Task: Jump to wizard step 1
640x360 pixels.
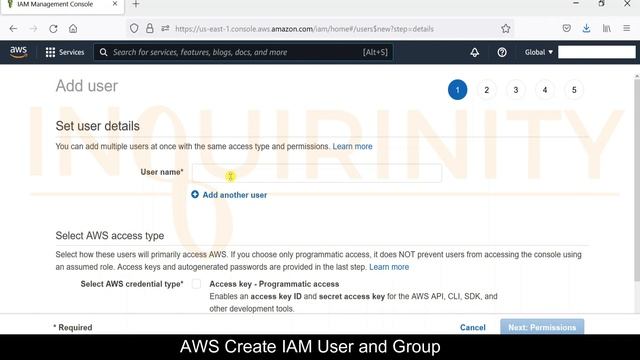Action: coord(458,90)
